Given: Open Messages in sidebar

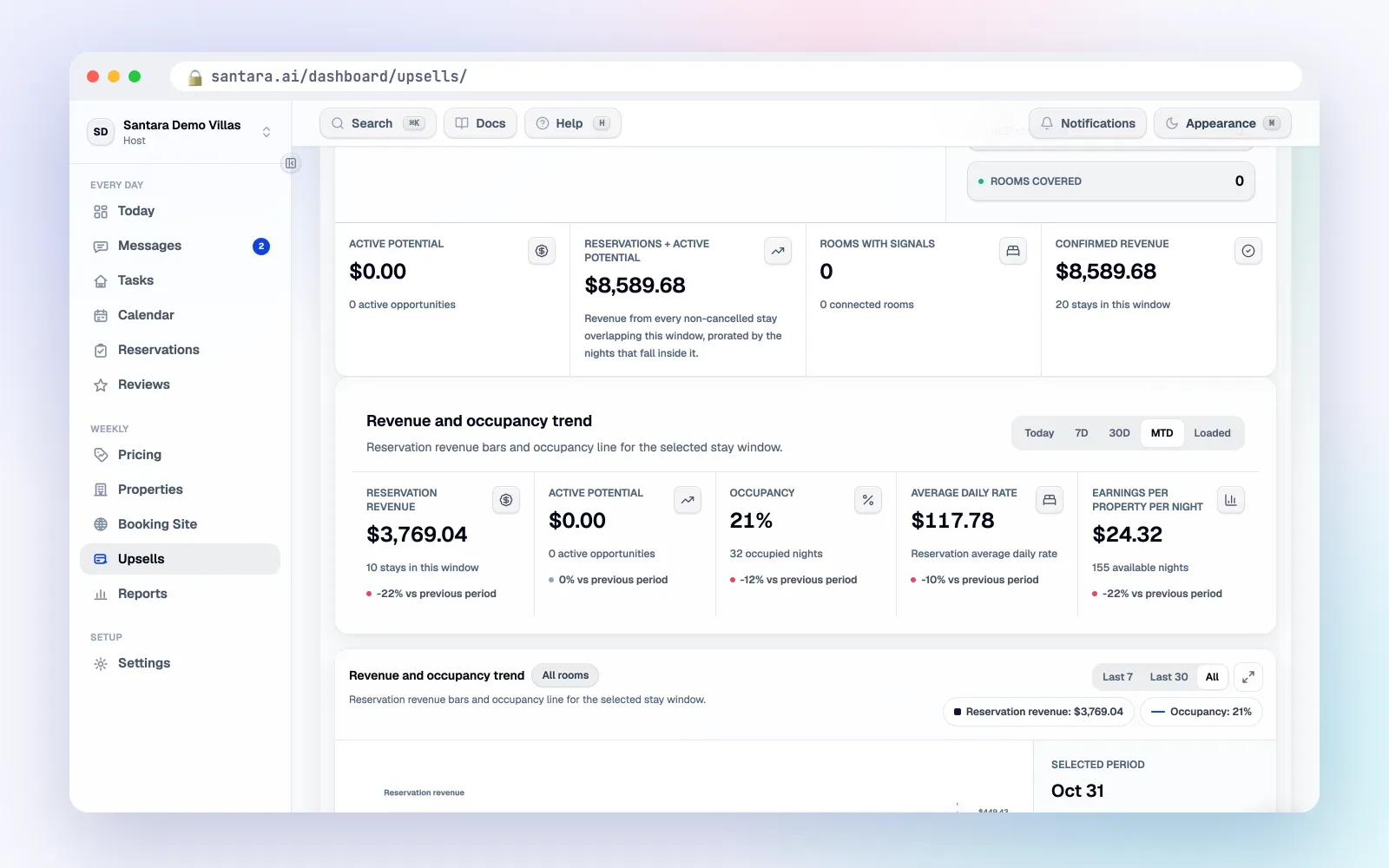Looking at the screenshot, I should (x=181, y=246).
